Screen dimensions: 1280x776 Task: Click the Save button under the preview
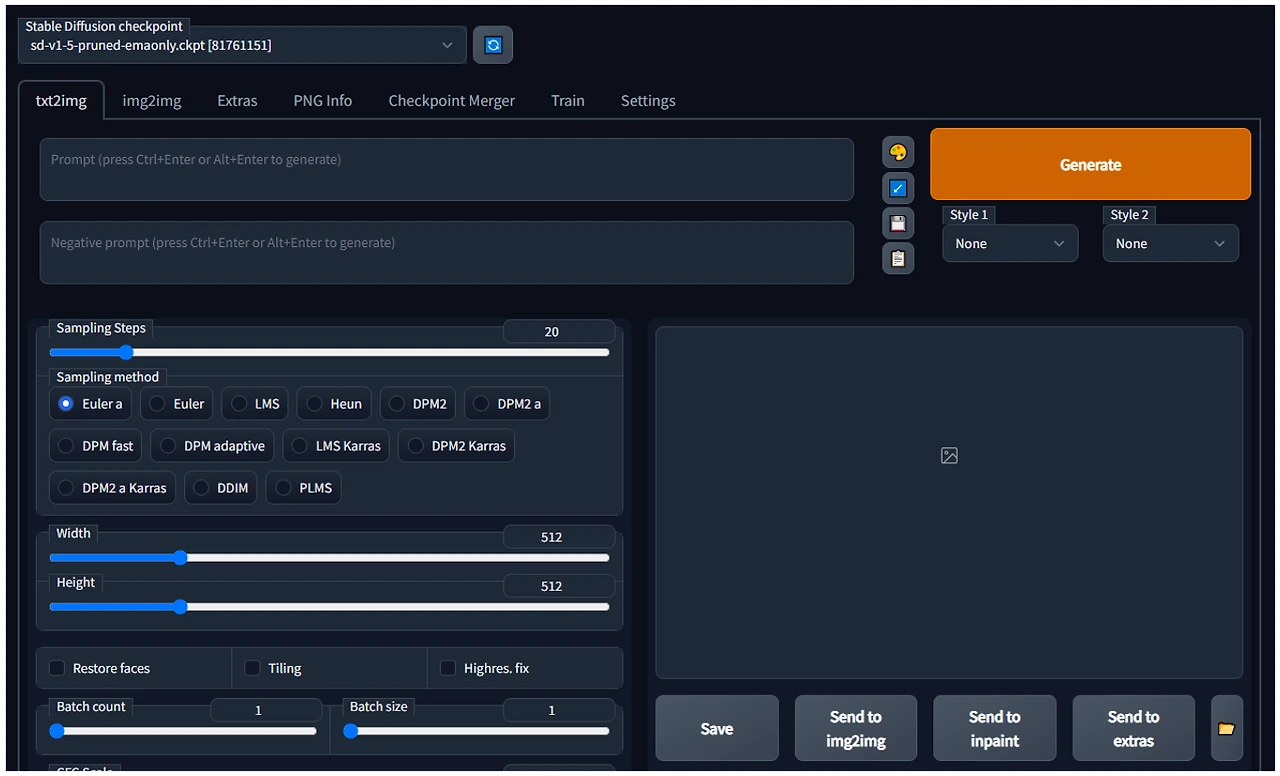[717, 729]
